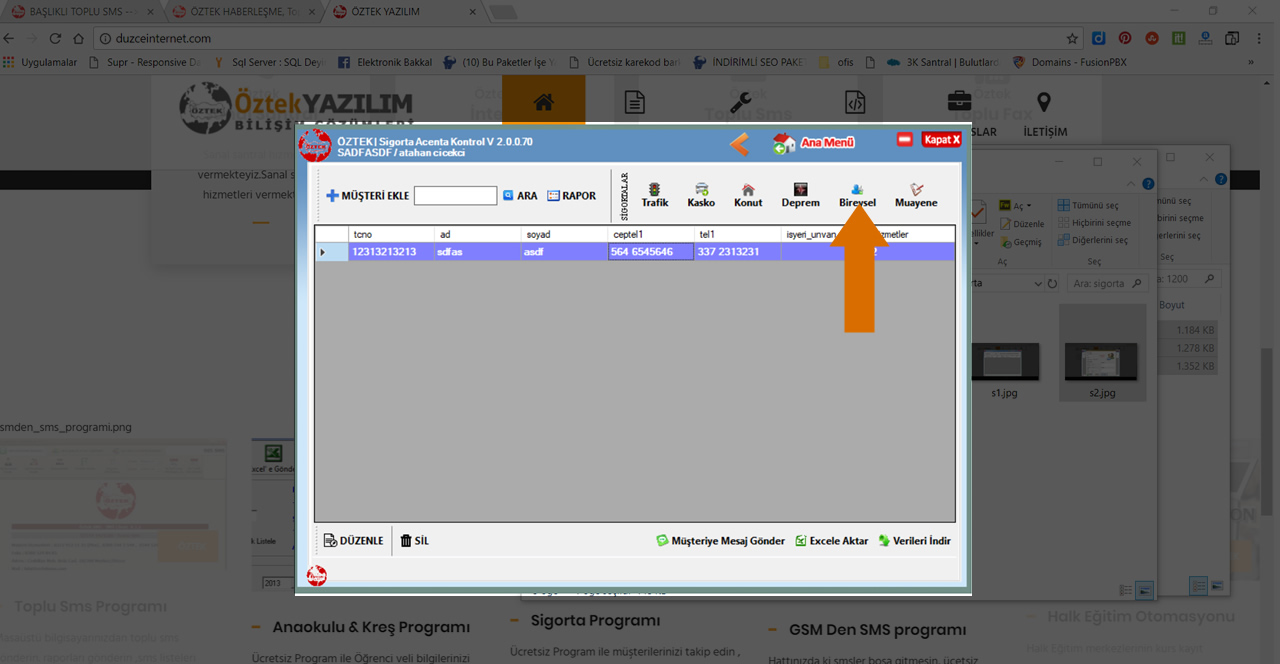The width and height of the screenshot is (1280, 664).
Task: Click Hiçbirini seçme in Explorer ribbon
Action: 1094,223
